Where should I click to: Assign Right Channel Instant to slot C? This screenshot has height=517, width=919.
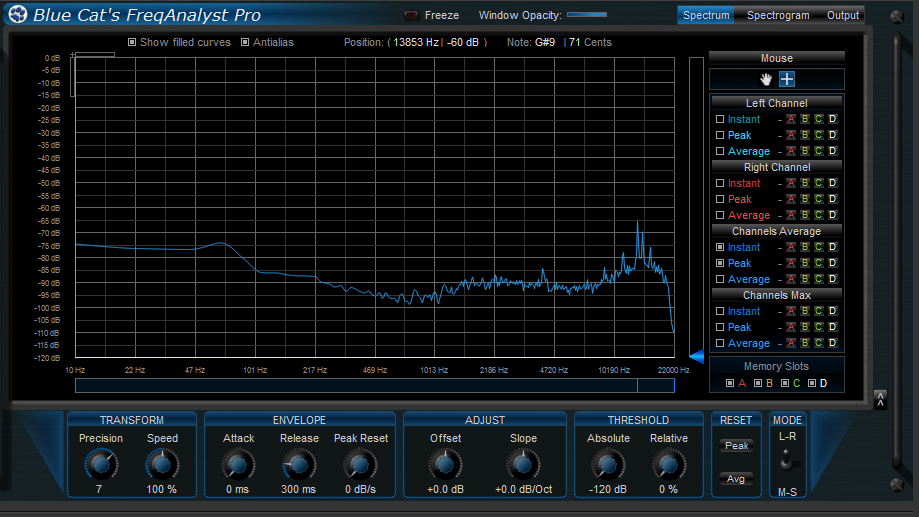pos(819,183)
